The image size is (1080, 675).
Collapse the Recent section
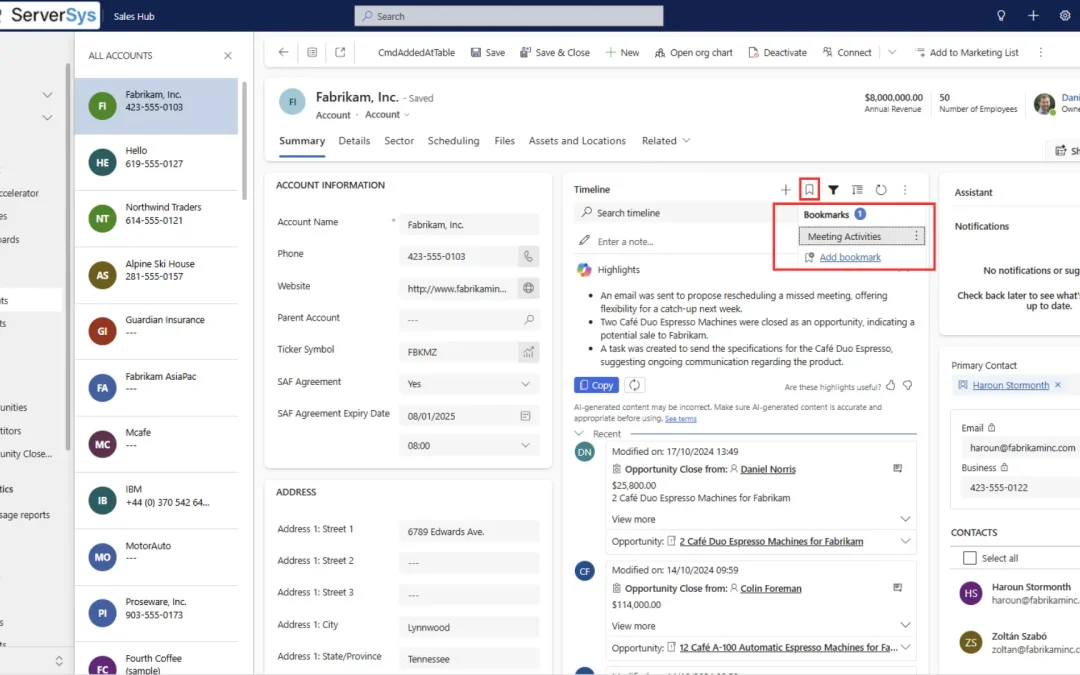tap(579, 434)
